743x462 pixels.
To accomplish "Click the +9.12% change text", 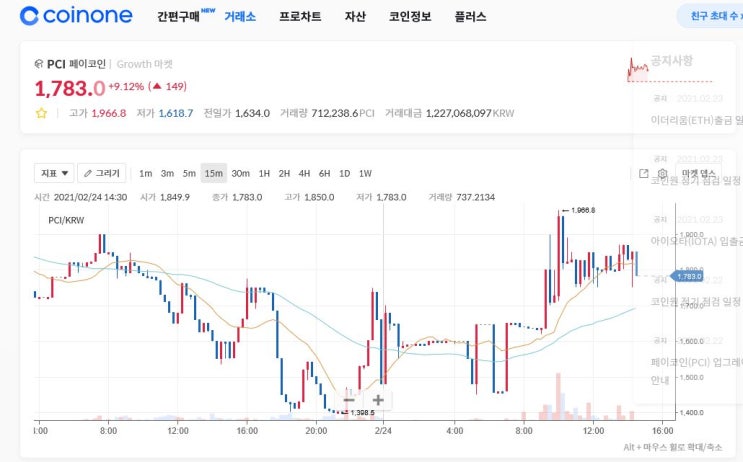I will pyautogui.click(x=126, y=86).
